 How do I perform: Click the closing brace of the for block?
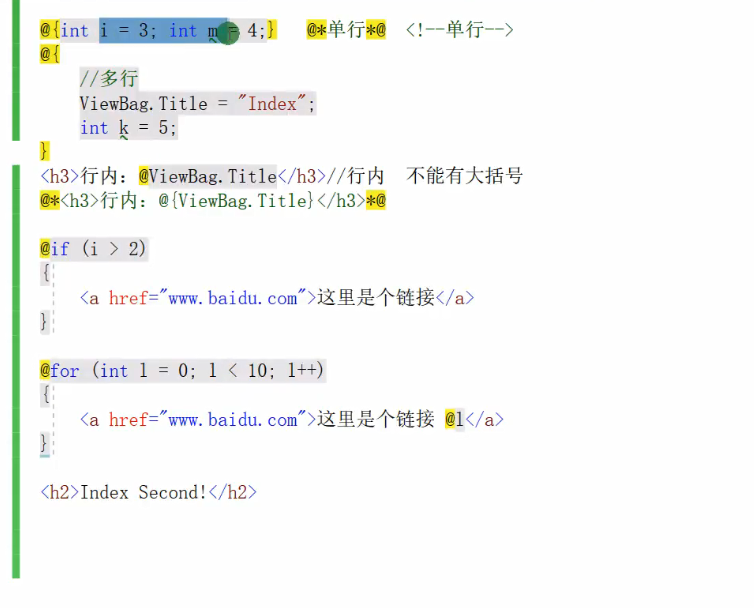point(44,443)
